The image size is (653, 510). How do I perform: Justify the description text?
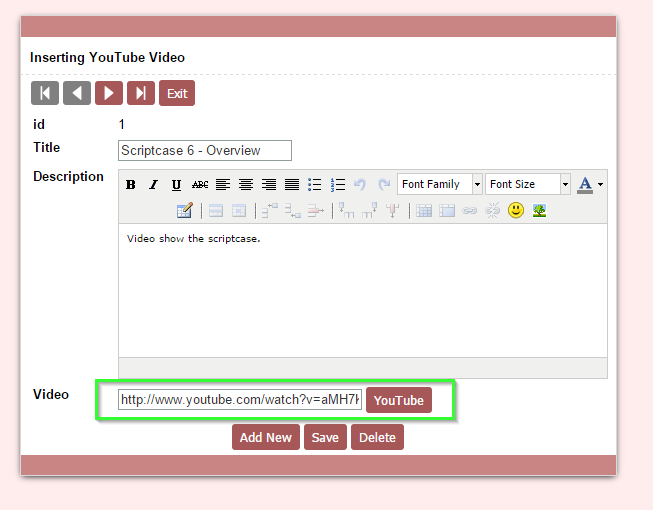coord(292,185)
